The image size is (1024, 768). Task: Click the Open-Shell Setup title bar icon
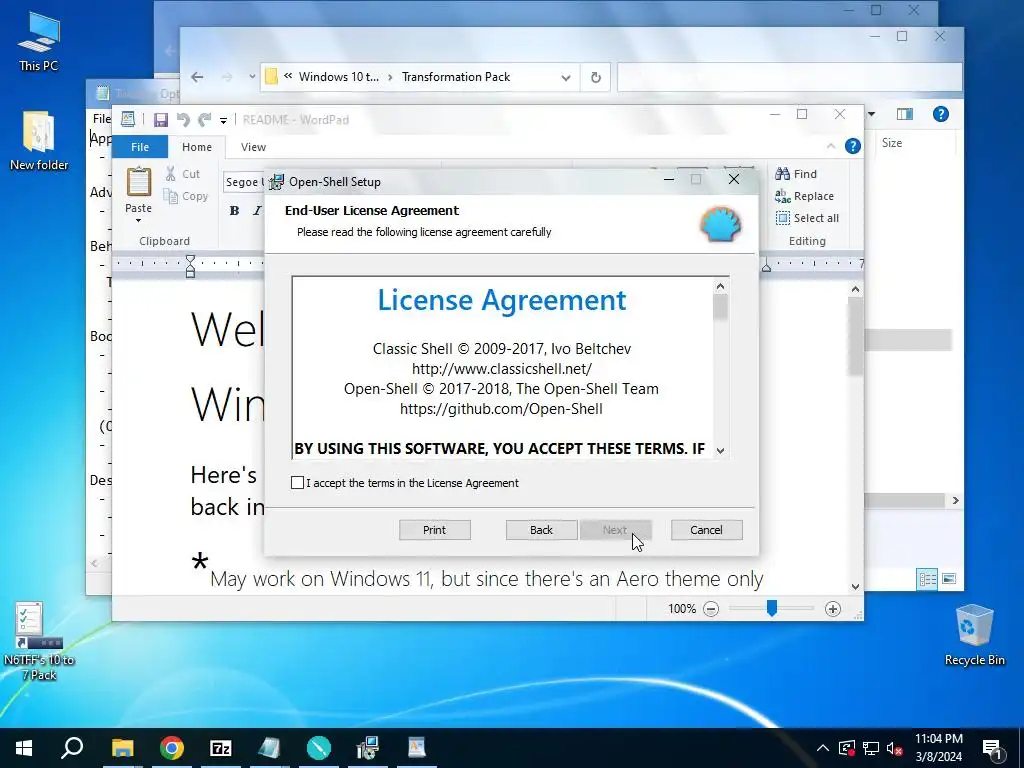(x=277, y=182)
